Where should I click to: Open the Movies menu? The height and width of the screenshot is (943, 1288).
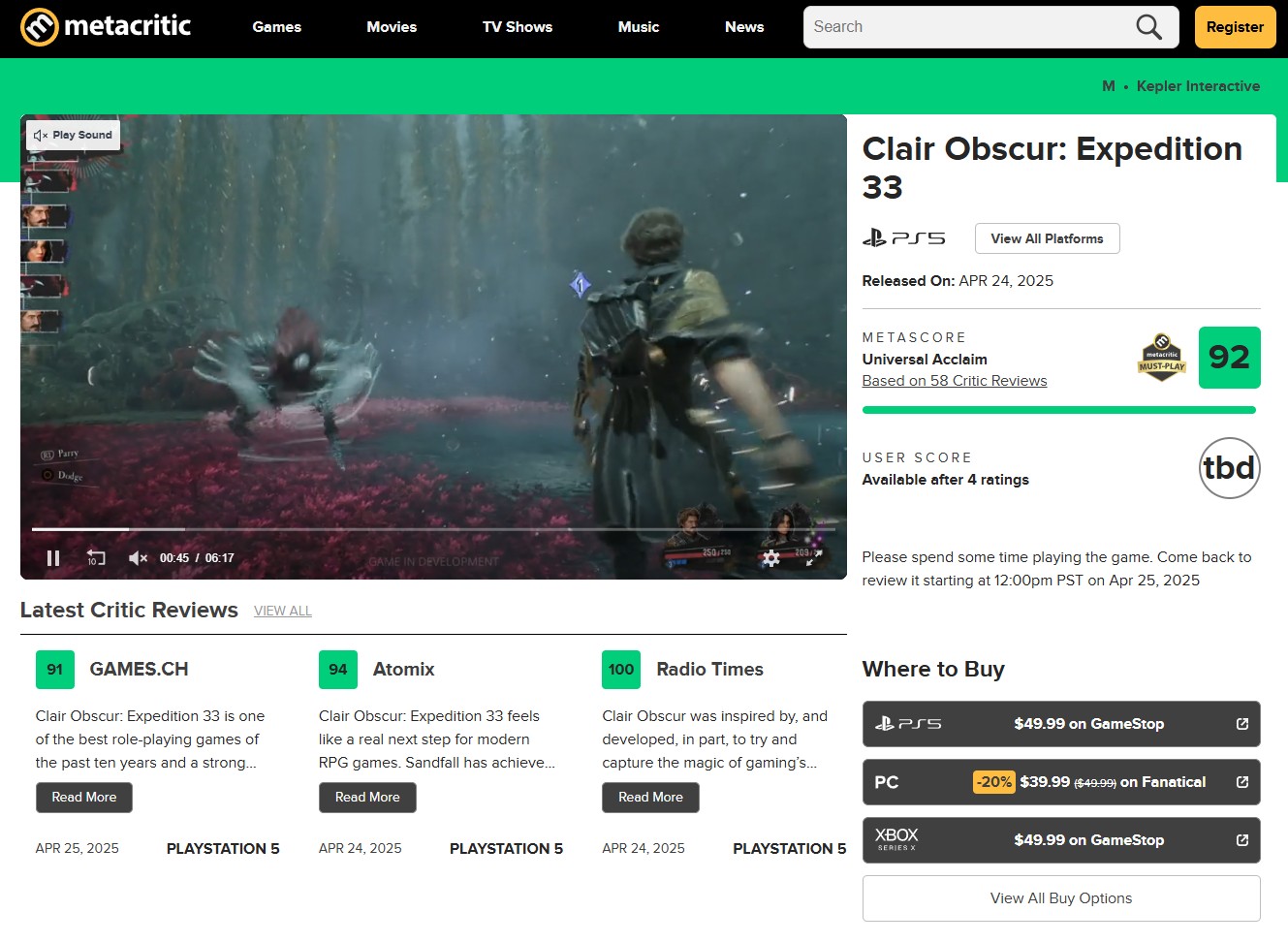(392, 27)
